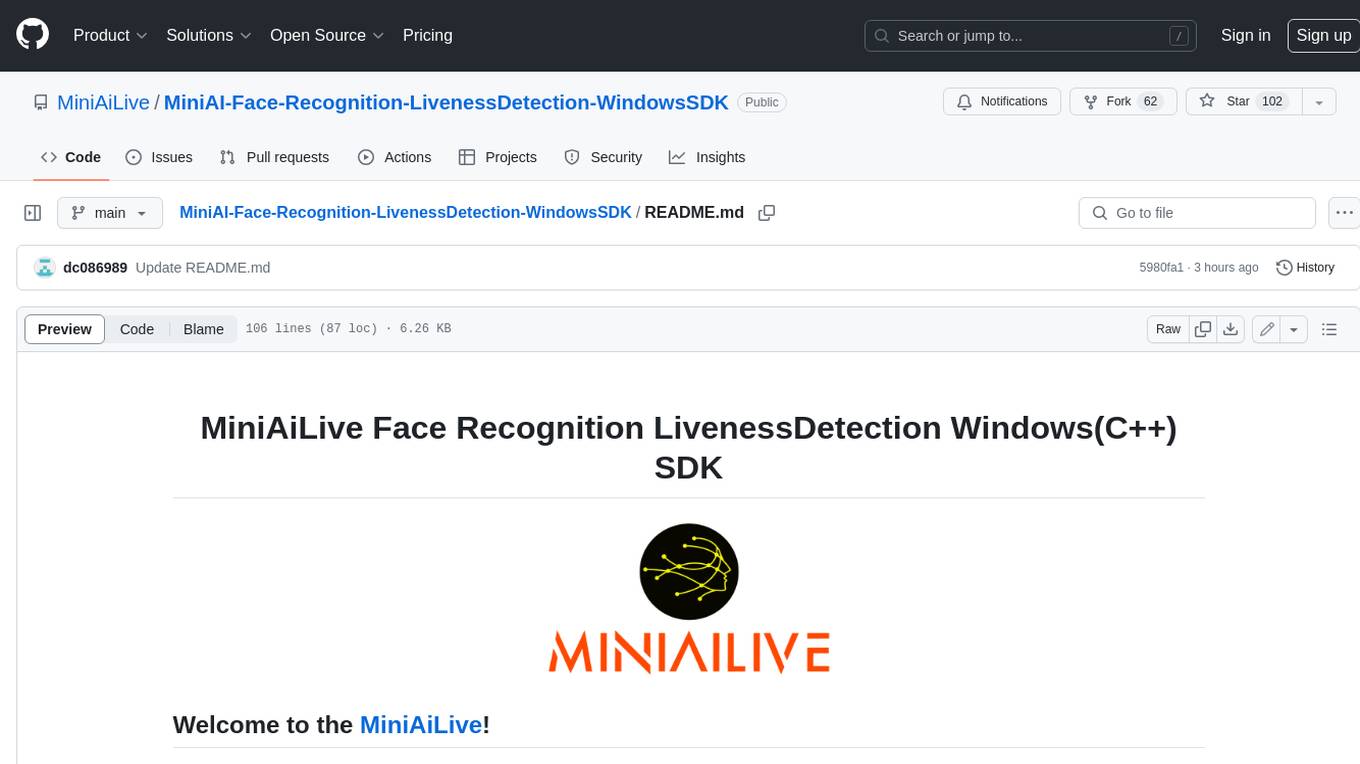The height and width of the screenshot is (764, 1360).
Task: Select the Preview view
Action: pos(65,329)
